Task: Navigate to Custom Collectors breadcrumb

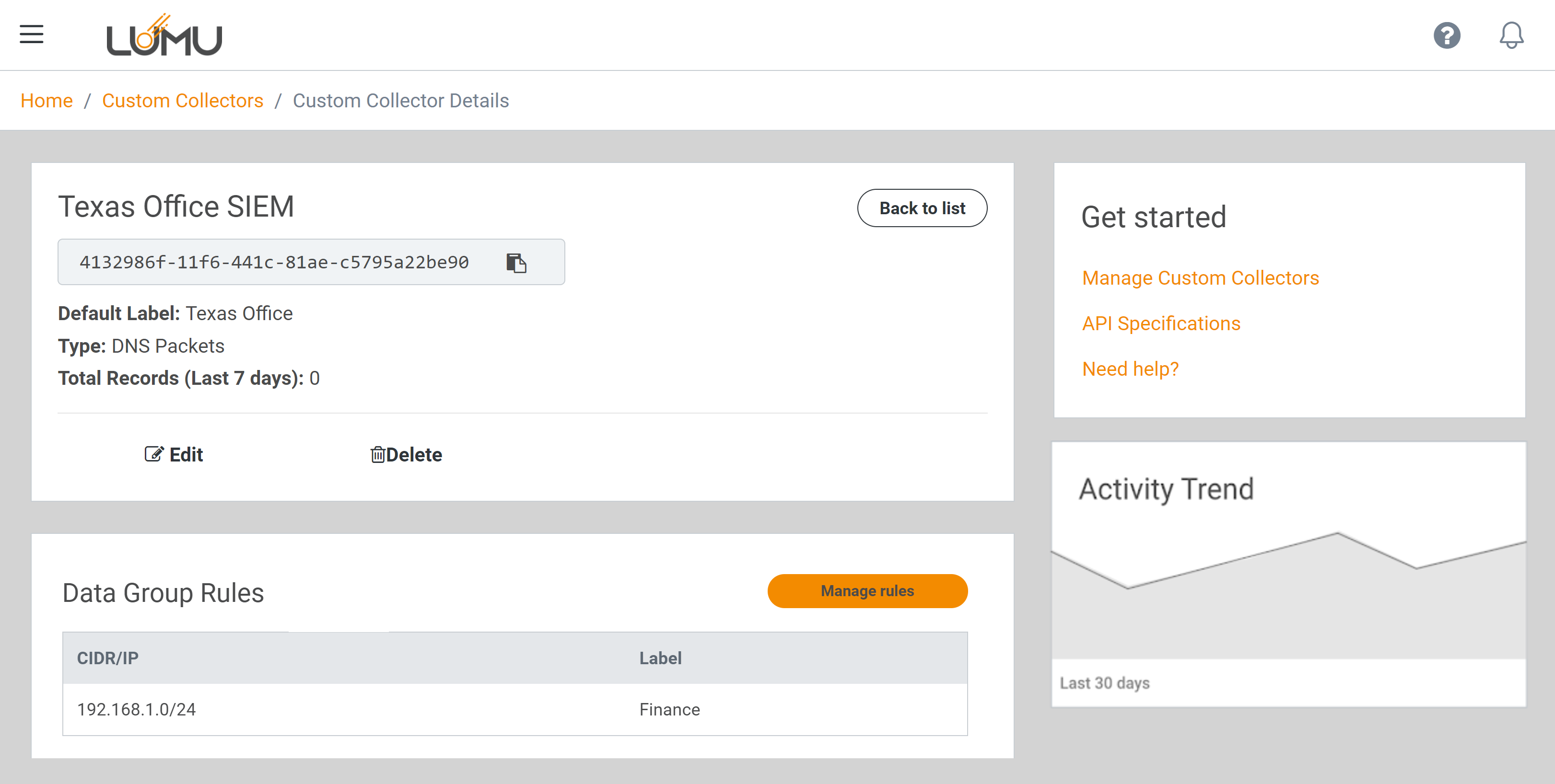Action: click(182, 101)
